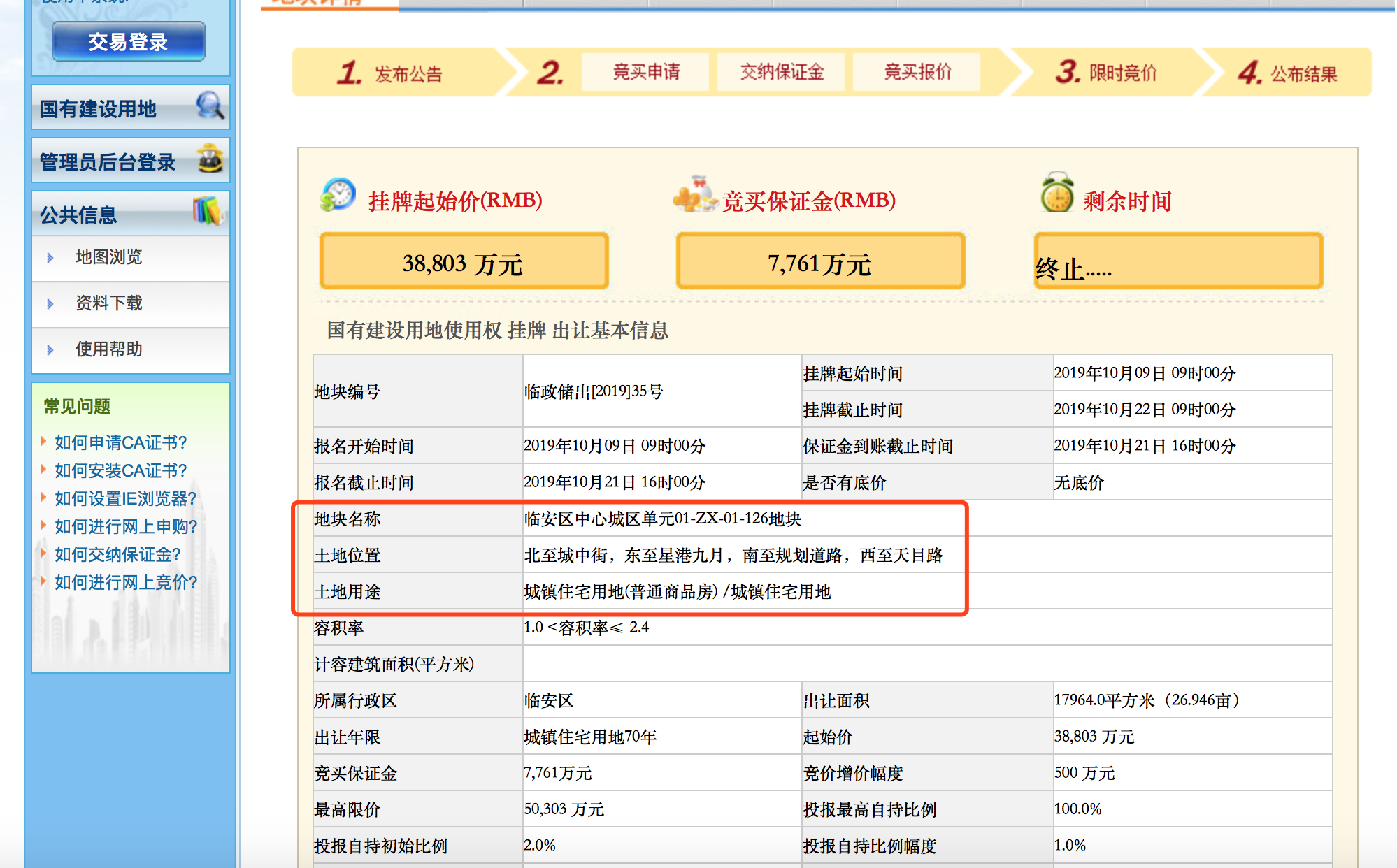Click arrow bullet beside 地图浏览
1397x868 pixels.
point(50,258)
